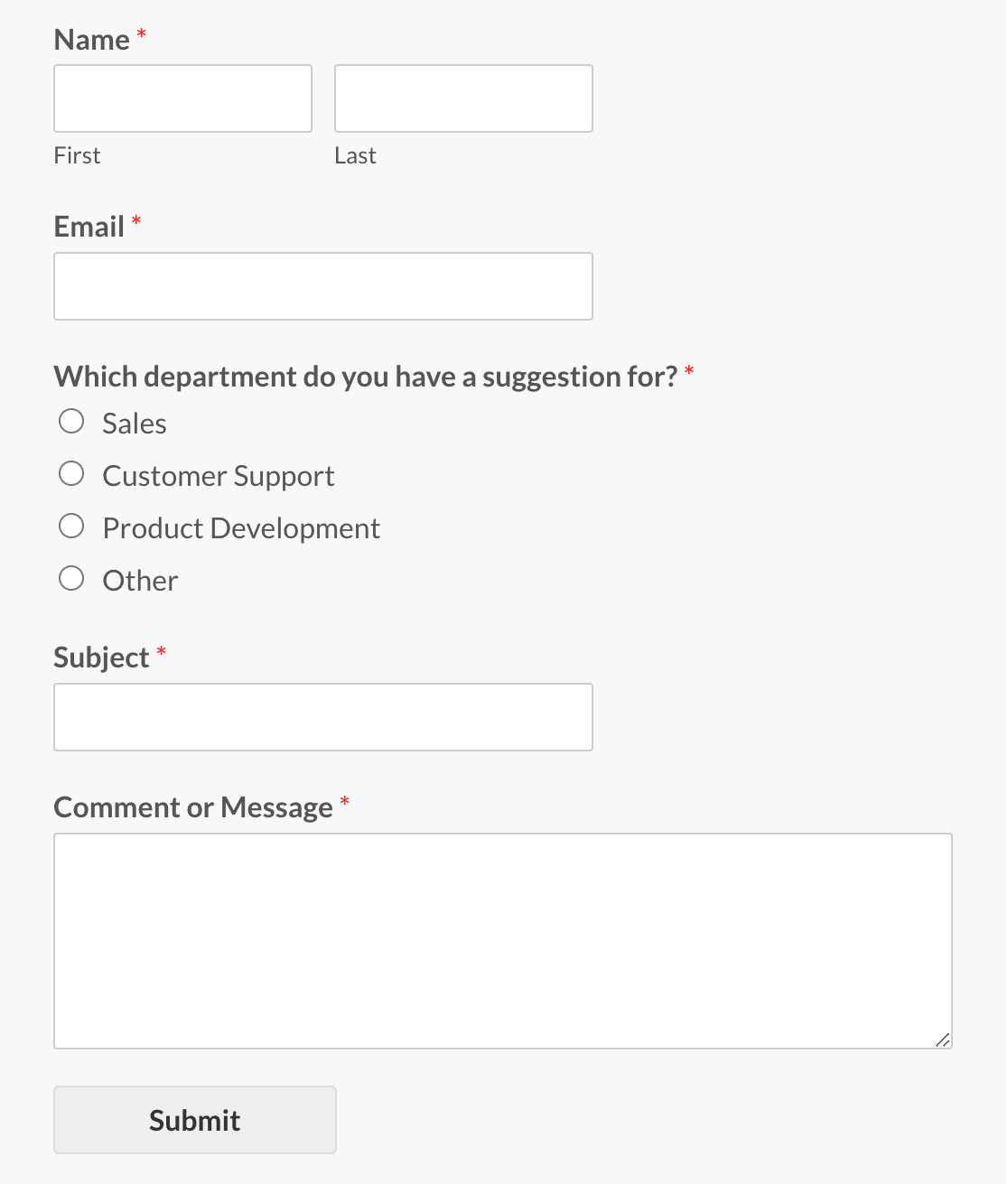Click the 'First' caption under the name field

click(77, 154)
